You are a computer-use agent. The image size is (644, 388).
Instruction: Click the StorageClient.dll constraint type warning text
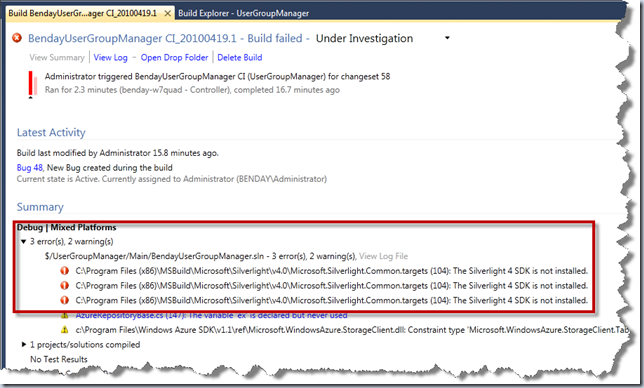tap(352, 330)
